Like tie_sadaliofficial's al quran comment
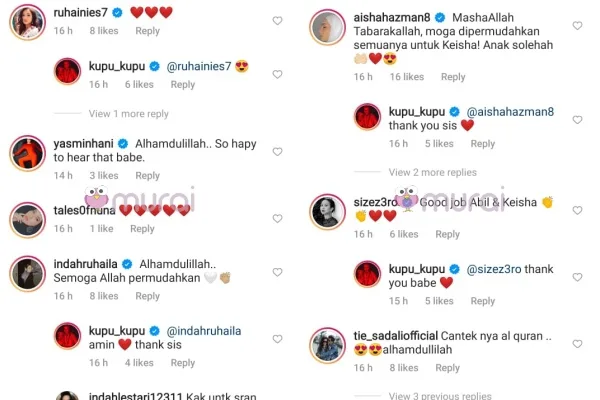This screenshot has width=600, height=400. pos(577,344)
